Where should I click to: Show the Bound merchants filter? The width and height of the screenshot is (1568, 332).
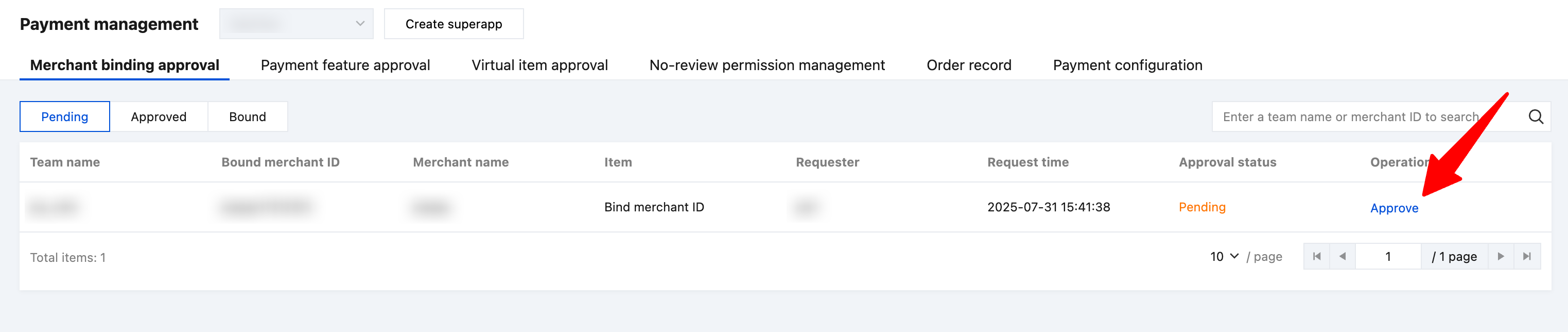click(x=247, y=117)
